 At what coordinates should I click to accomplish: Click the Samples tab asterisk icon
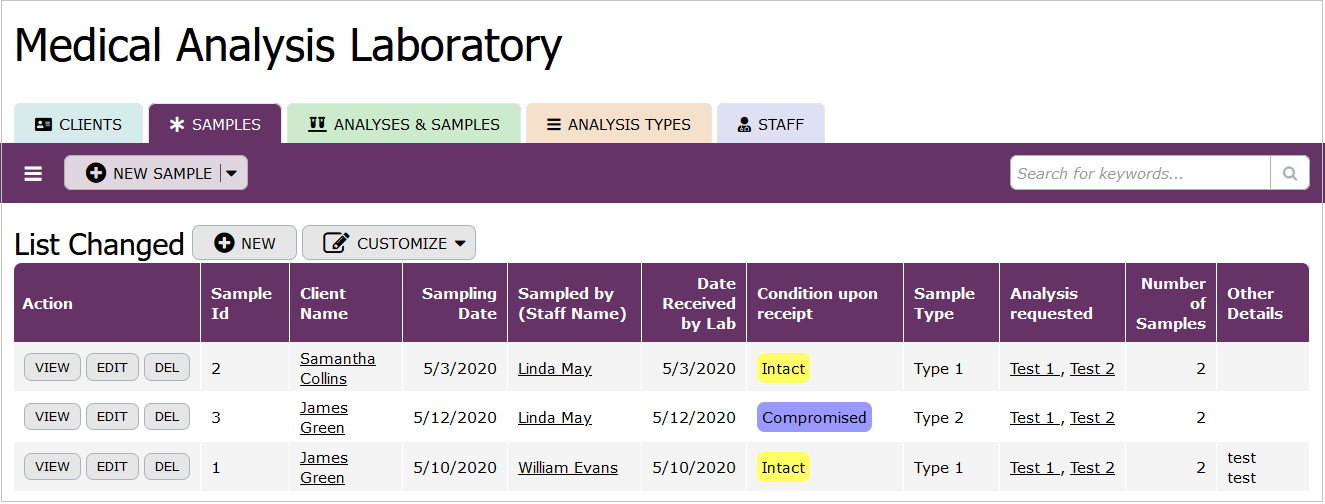(x=177, y=125)
